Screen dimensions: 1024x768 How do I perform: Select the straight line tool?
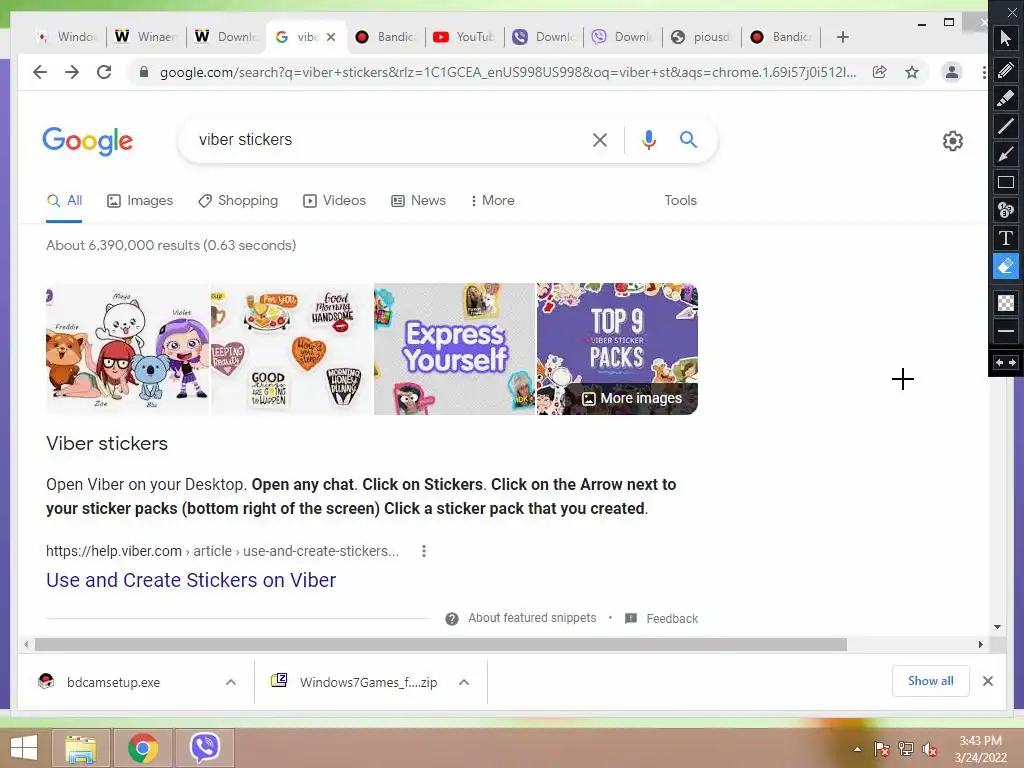(x=1006, y=125)
